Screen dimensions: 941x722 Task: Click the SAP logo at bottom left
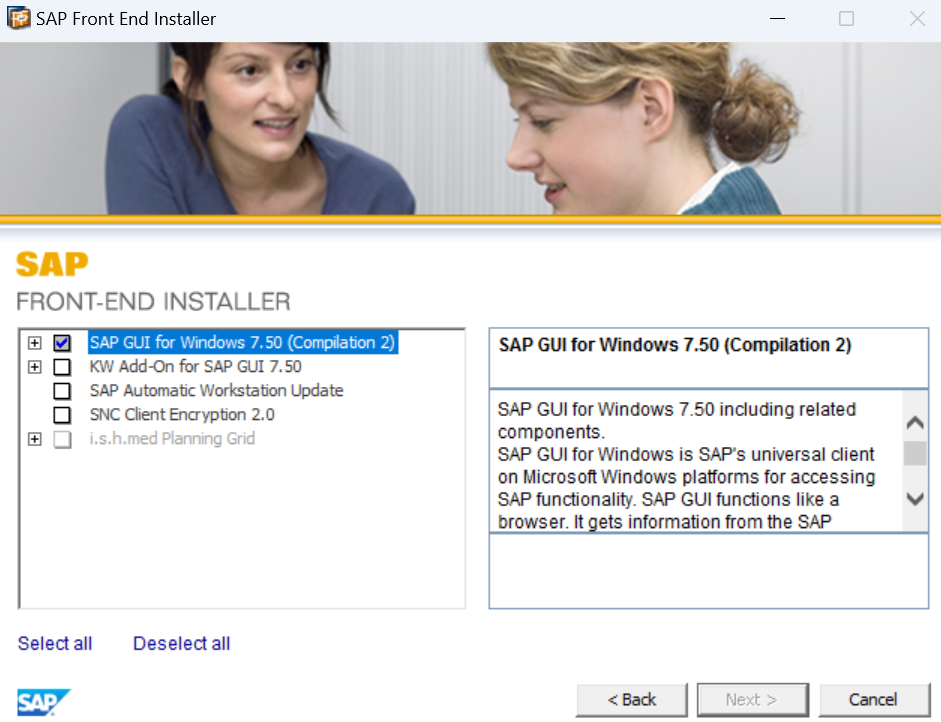(44, 701)
